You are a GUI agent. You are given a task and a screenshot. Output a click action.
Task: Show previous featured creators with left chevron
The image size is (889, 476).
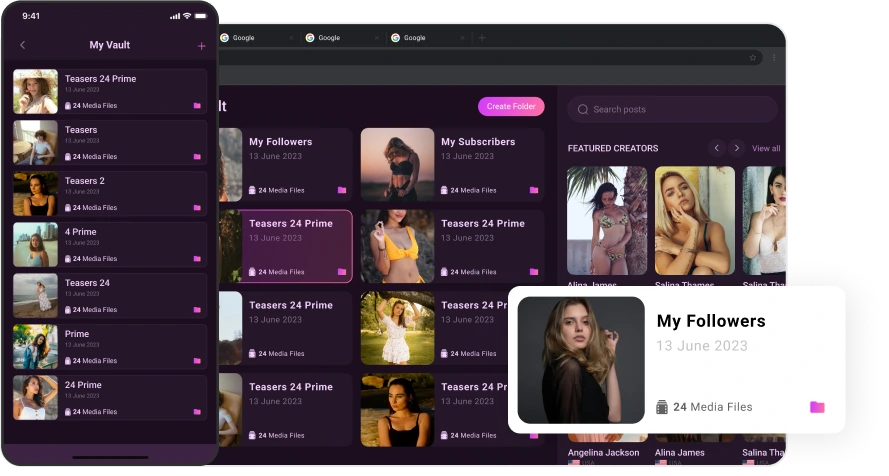tap(717, 148)
